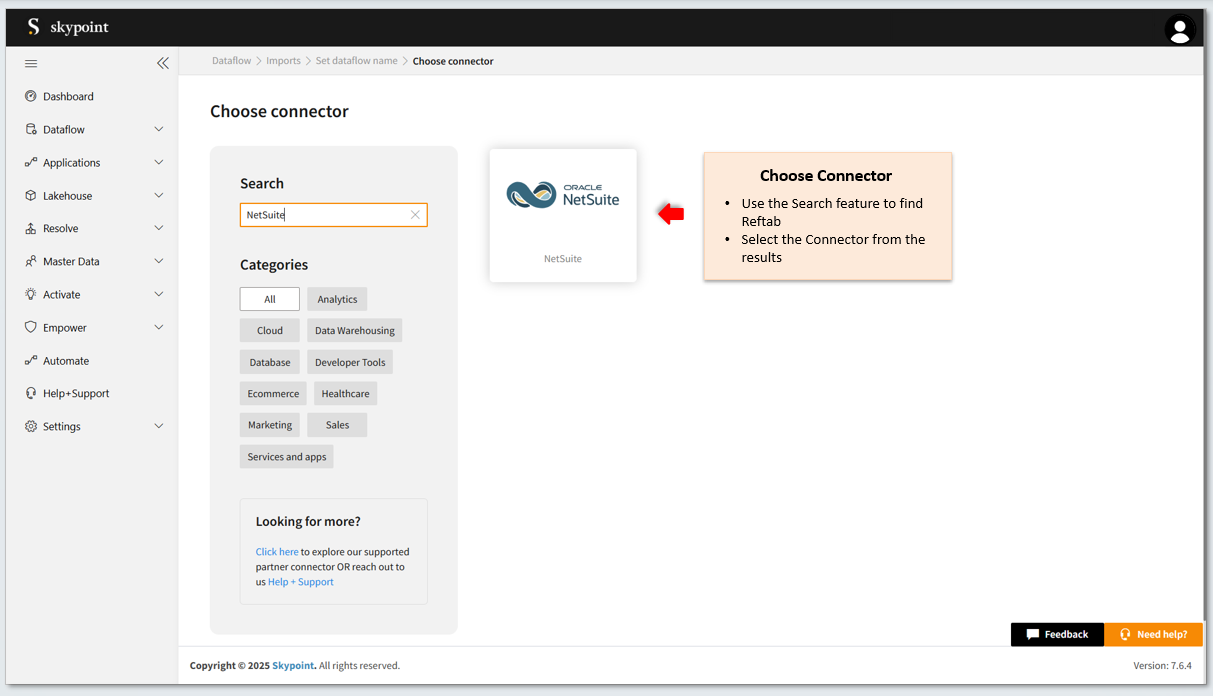
Task: Expand the Settings sidebar chevron
Action: pos(159,427)
